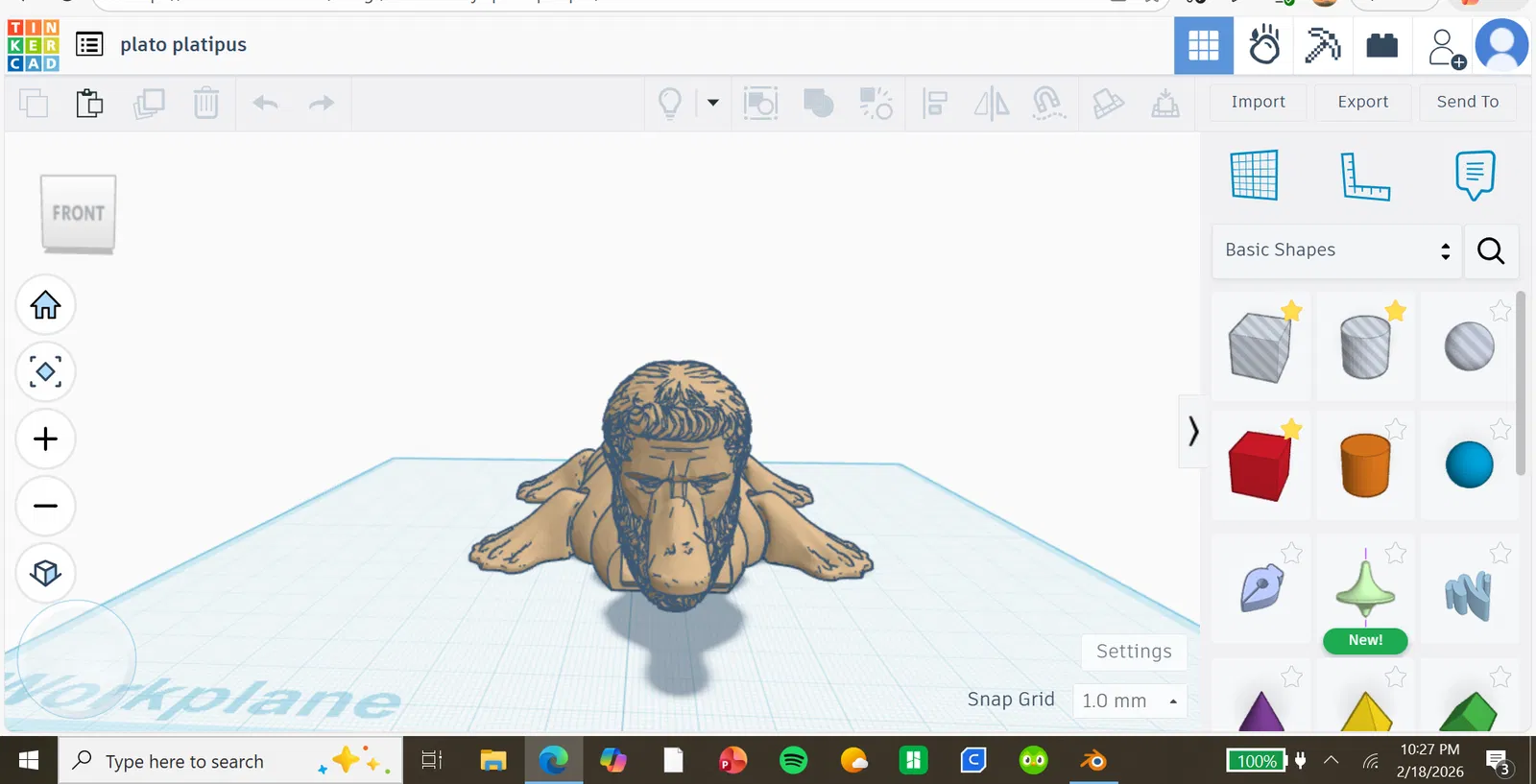Click the Ungroup shapes icon

click(876, 103)
